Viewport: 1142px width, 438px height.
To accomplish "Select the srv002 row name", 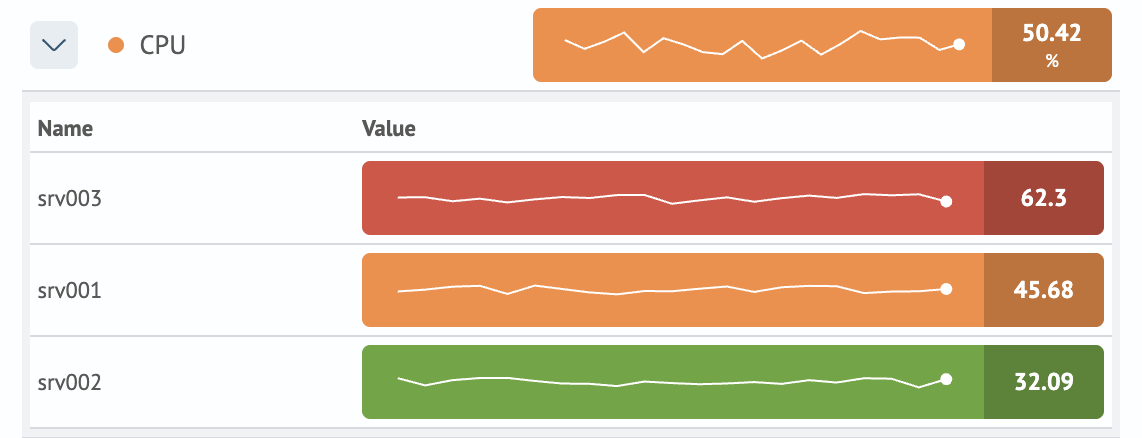I will (70, 383).
